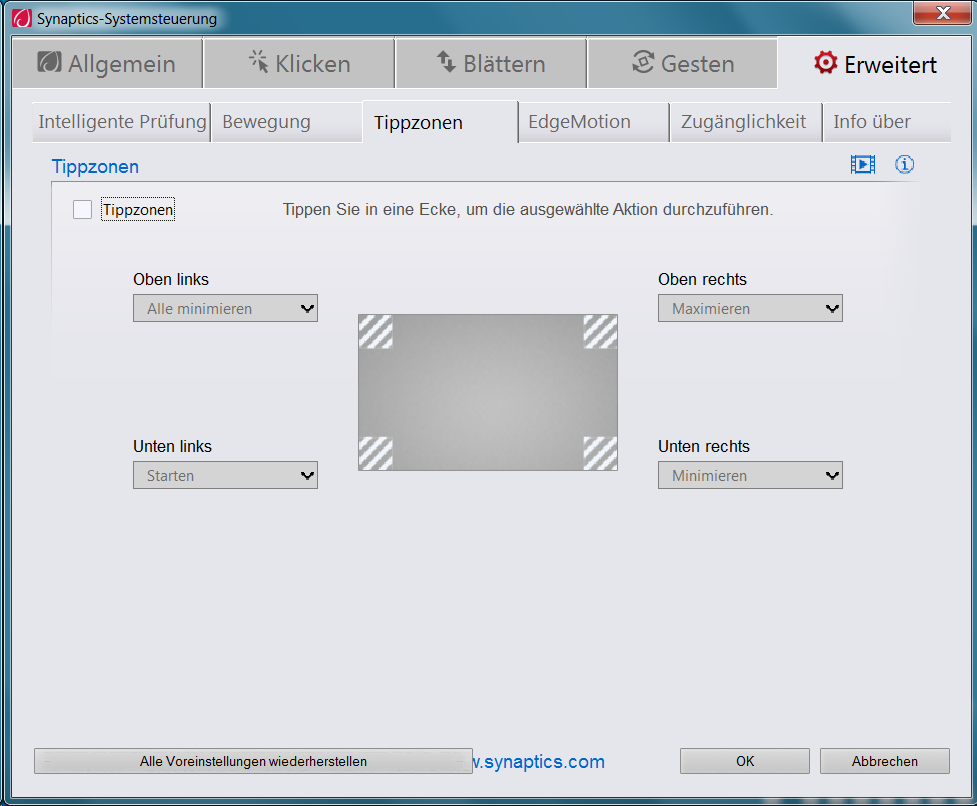Enable the Tippzonen checkbox
Screen dimensions: 977x806
pos(82,209)
